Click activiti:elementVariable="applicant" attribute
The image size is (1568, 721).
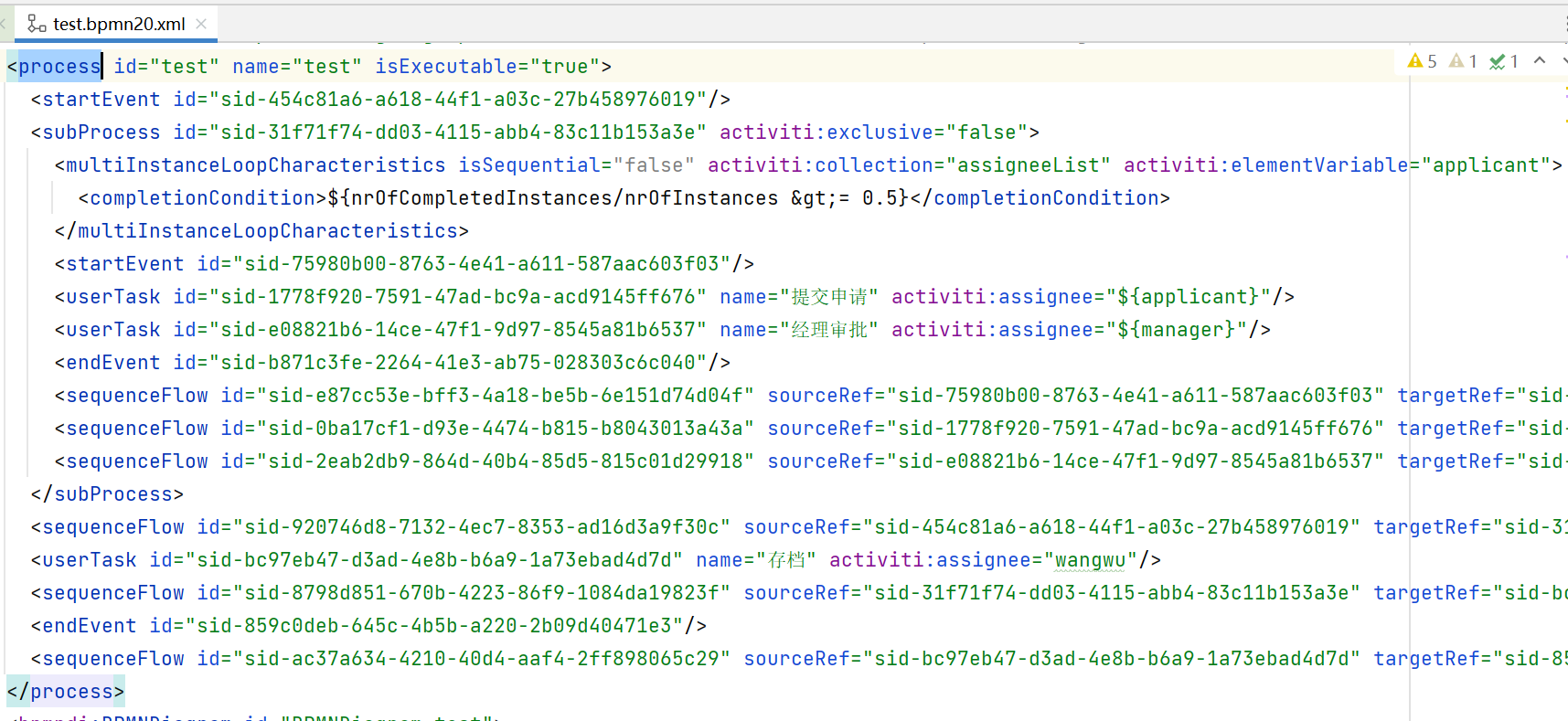[1338, 165]
